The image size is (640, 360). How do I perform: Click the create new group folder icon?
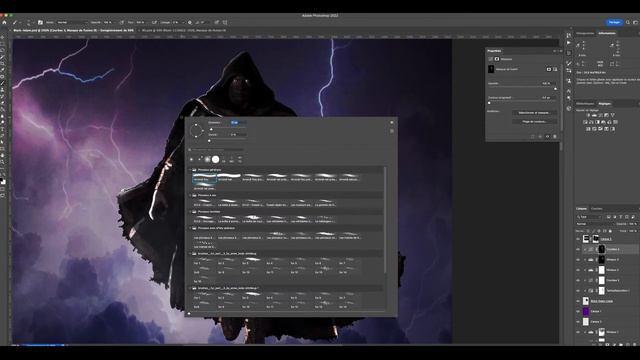tap(621, 344)
